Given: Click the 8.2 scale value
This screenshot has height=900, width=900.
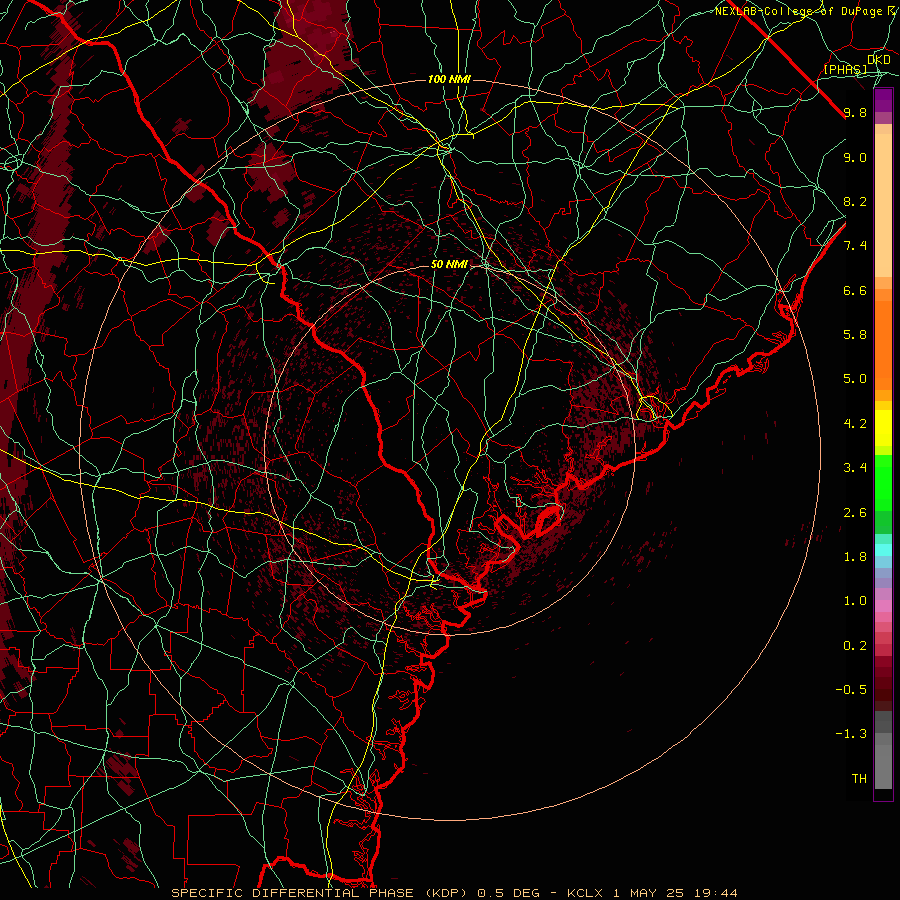Looking at the screenshot, I should 855,201.
